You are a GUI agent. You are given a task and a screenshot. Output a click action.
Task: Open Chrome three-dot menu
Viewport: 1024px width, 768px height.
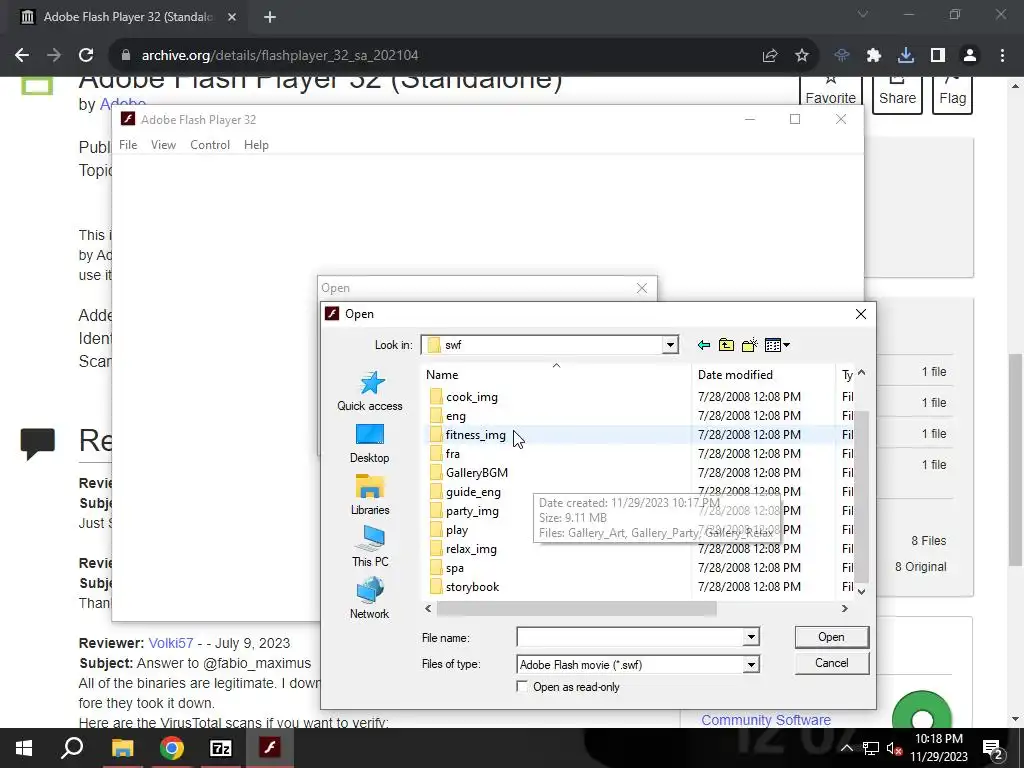(x=1002, y=56)
